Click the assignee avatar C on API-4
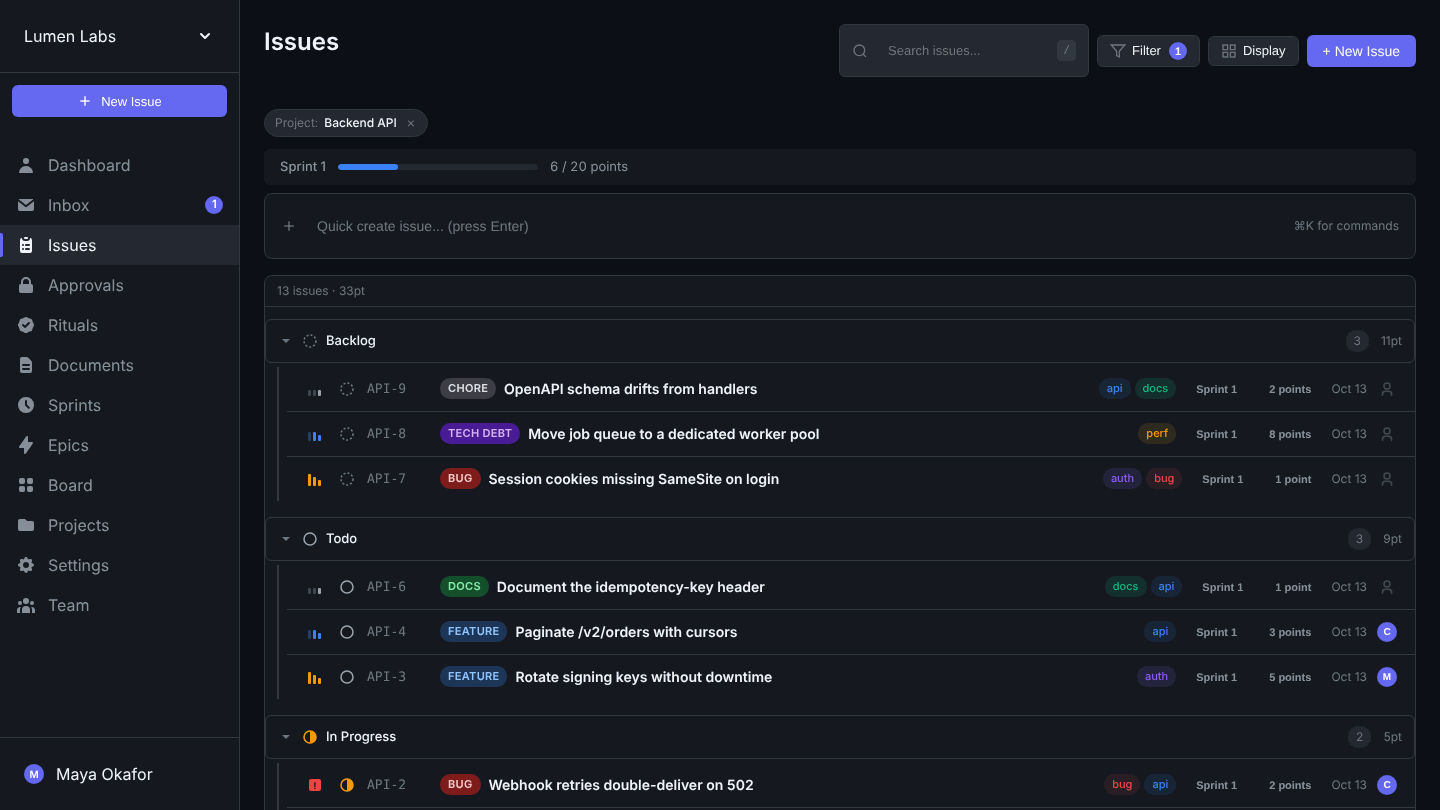Image resolution: width=1440 pixels, height=810 pixels. (x=1387, y=632)
